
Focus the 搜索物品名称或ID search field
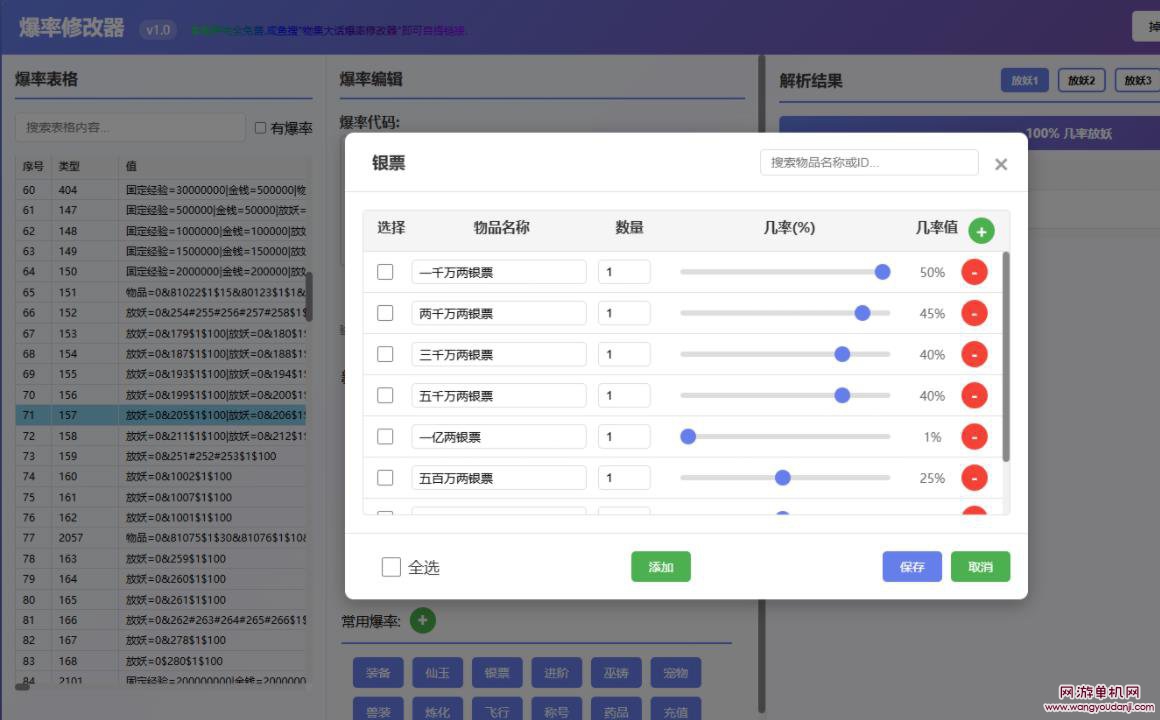coord(869,163)
